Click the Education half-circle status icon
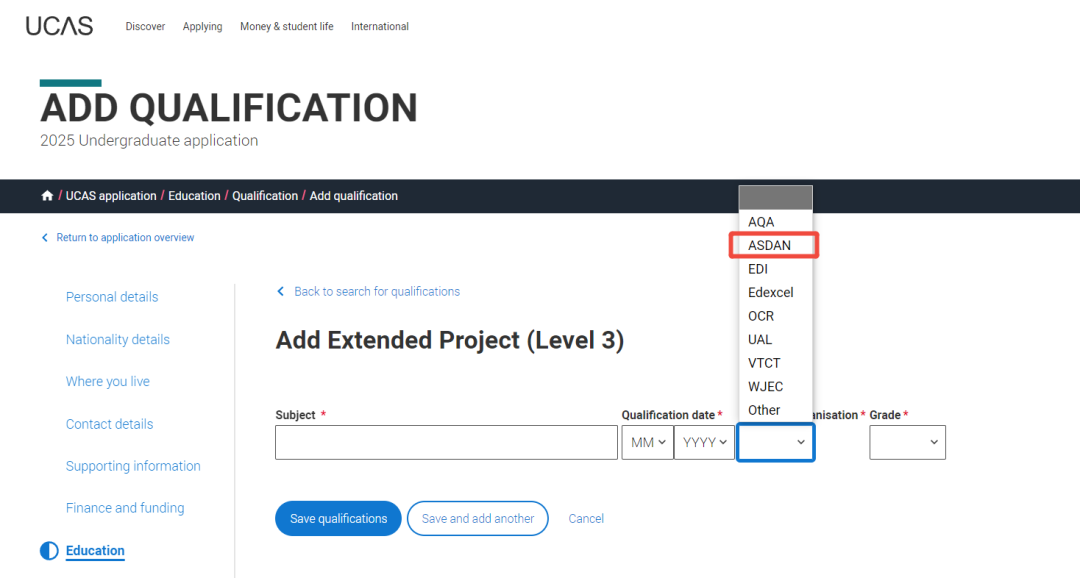The height and width of the screenshot is (578, 1080). point(49,551)
